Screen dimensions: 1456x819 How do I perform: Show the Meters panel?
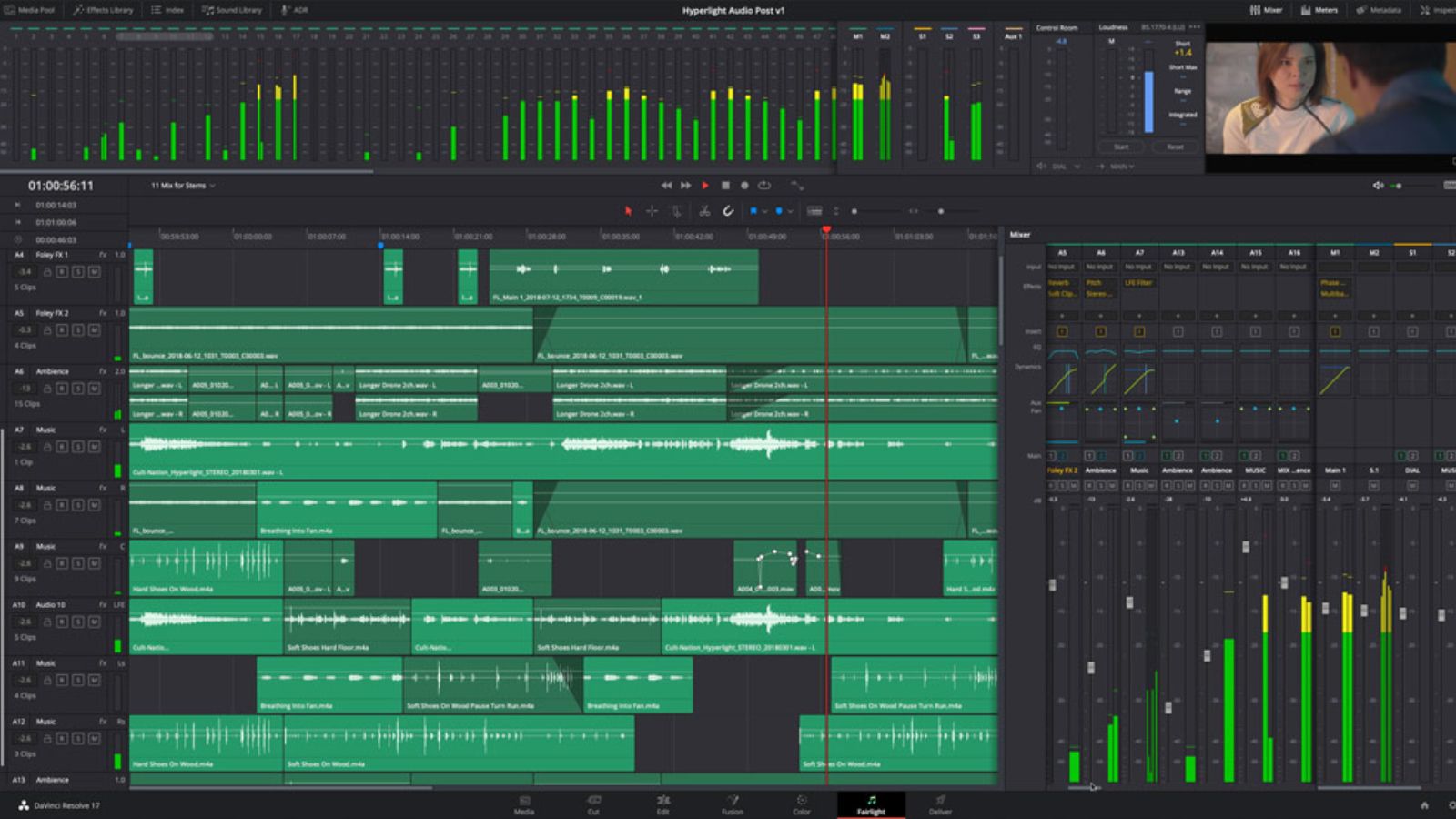[x=1320, y=10]
